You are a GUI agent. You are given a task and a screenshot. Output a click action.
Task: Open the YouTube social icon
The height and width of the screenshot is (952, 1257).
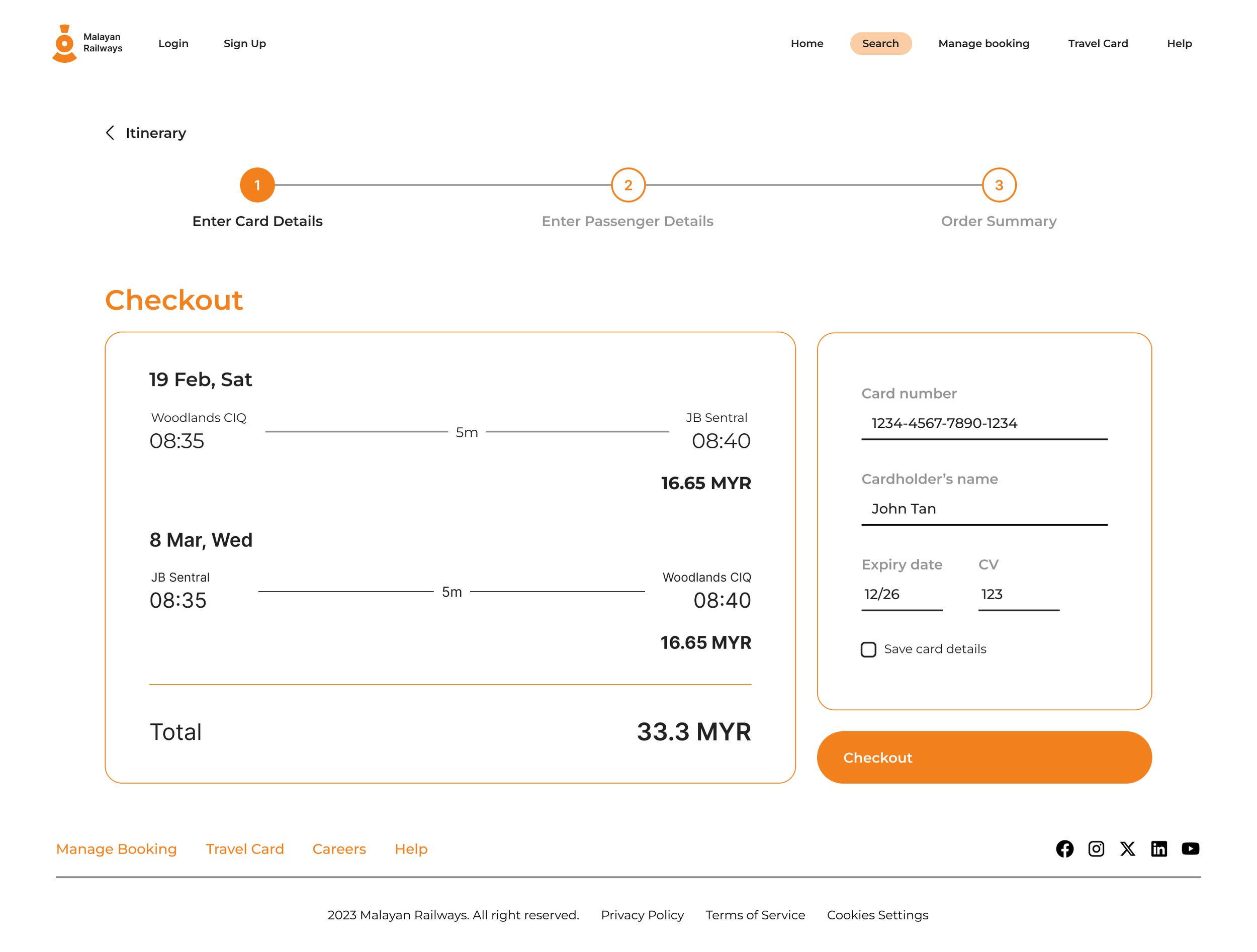coord(1190,848)
